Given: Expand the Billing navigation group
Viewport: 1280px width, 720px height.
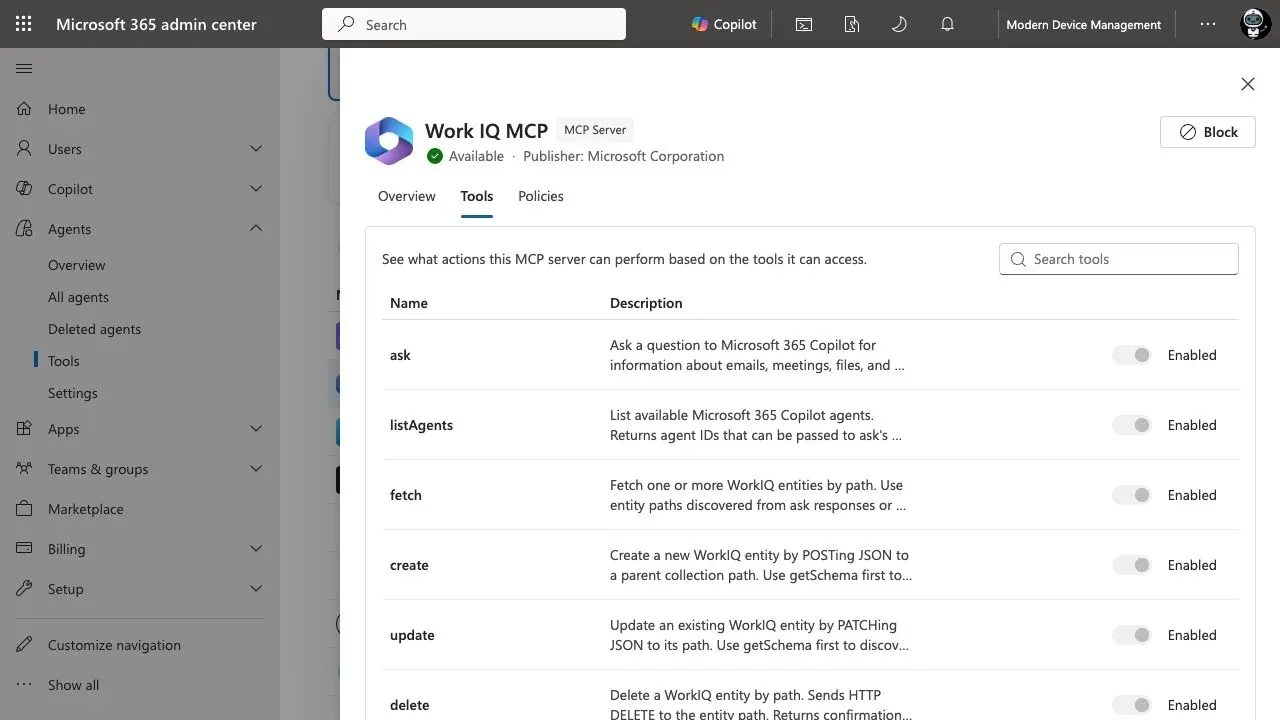Looking at the screenshot, I should pyautogui.click(x=256, y=549).
